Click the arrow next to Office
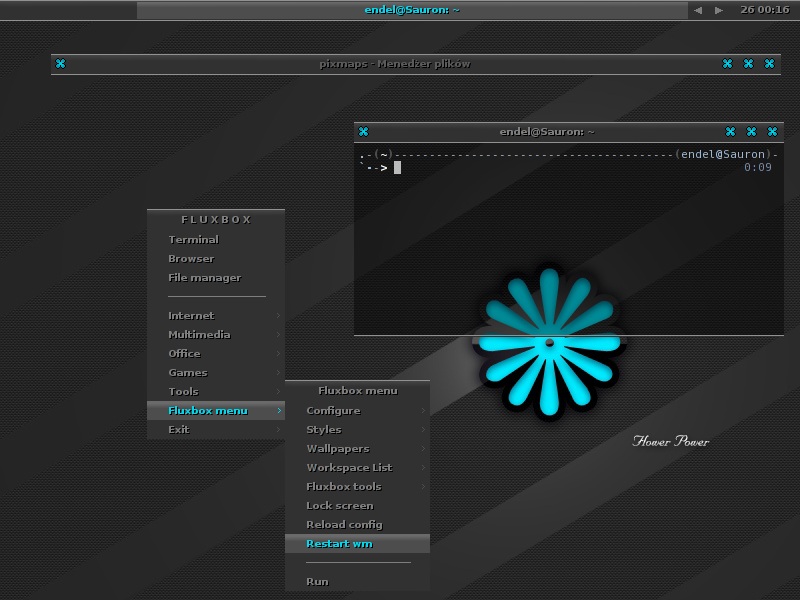Image resolution: width=800 pixels, height=600 pixels. pyautogui.click(x=278, y=354)
